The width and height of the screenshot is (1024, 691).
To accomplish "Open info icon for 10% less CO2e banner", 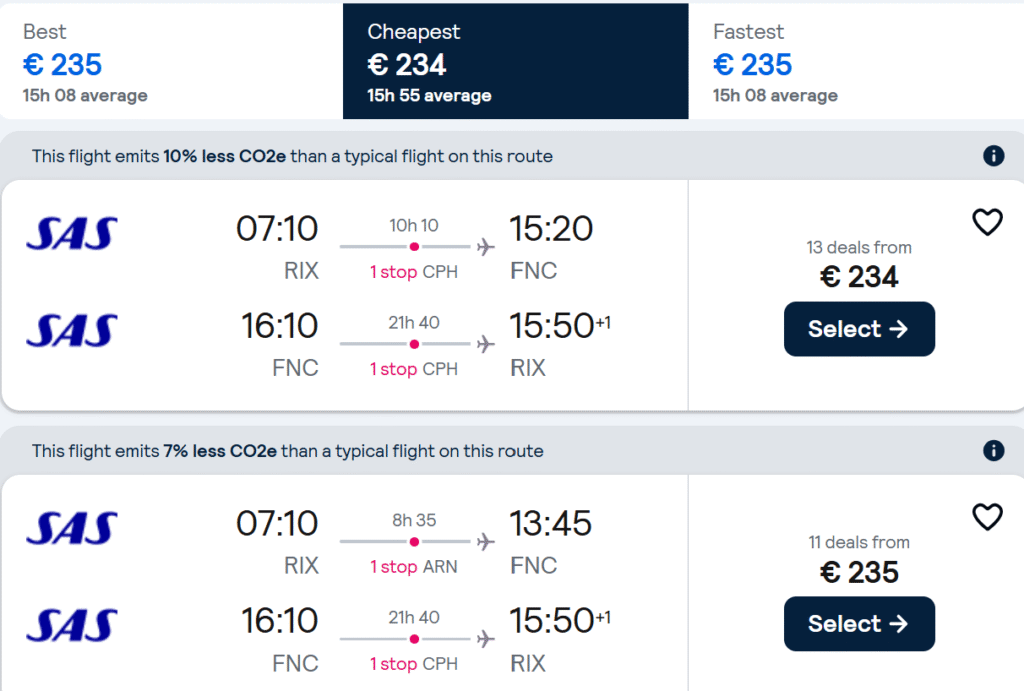I will [993, 156].
